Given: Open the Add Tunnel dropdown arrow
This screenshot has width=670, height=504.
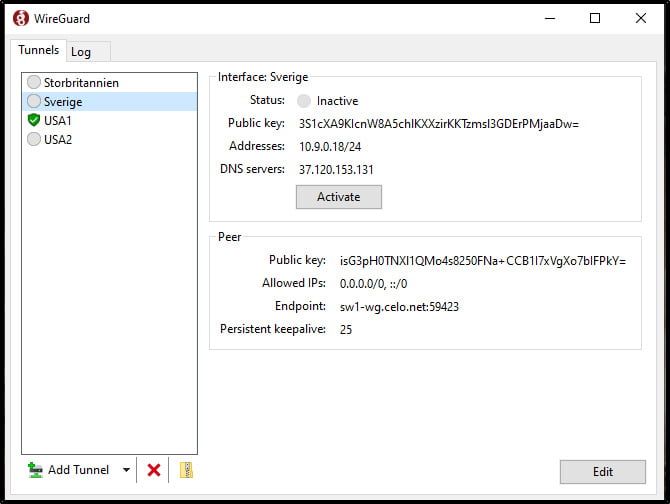Looking at the screenshot, I should point(126,470).
